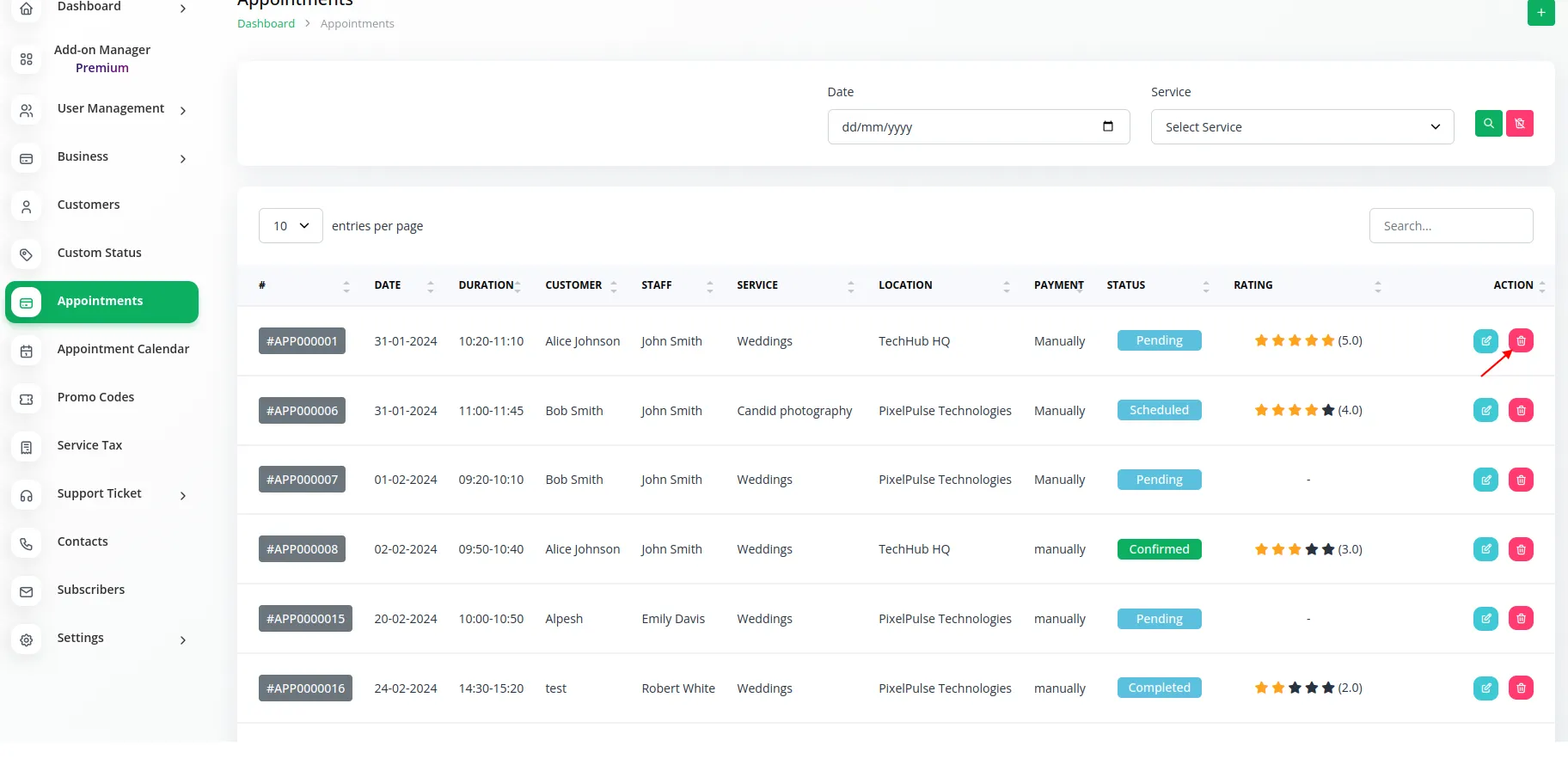Edit appointment #APP0000015 using pencil icon

click(x=1485, y=619)
